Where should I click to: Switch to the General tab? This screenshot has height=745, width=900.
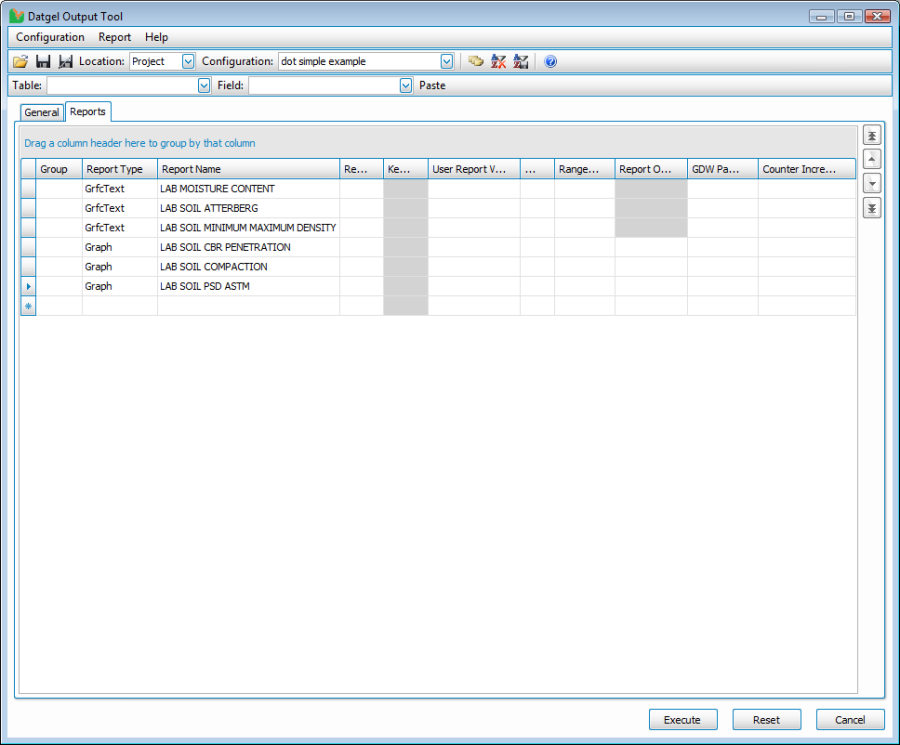tap(42, 113)
